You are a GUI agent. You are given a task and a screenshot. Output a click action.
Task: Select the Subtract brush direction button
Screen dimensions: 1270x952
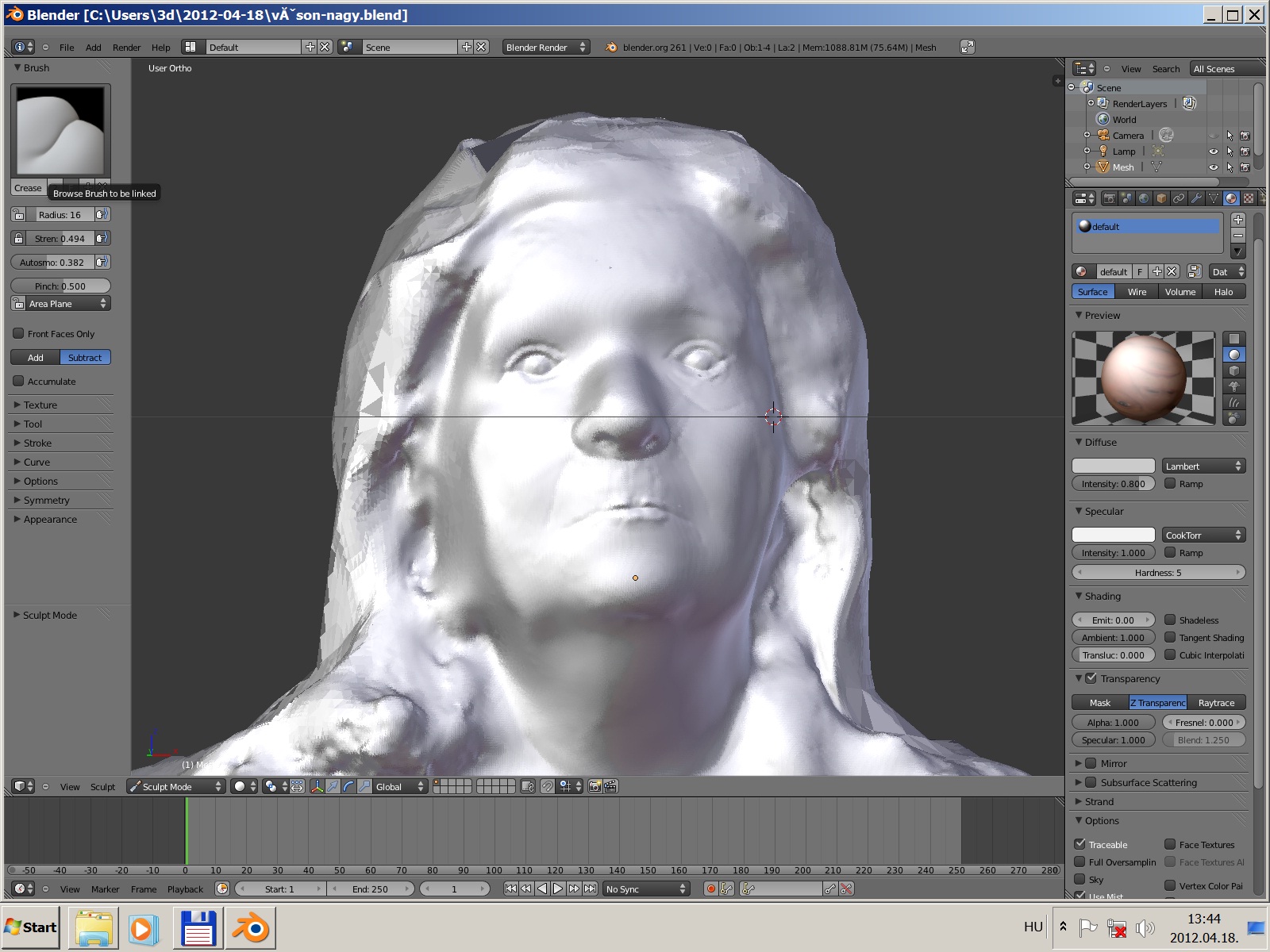tap(85, 358)
